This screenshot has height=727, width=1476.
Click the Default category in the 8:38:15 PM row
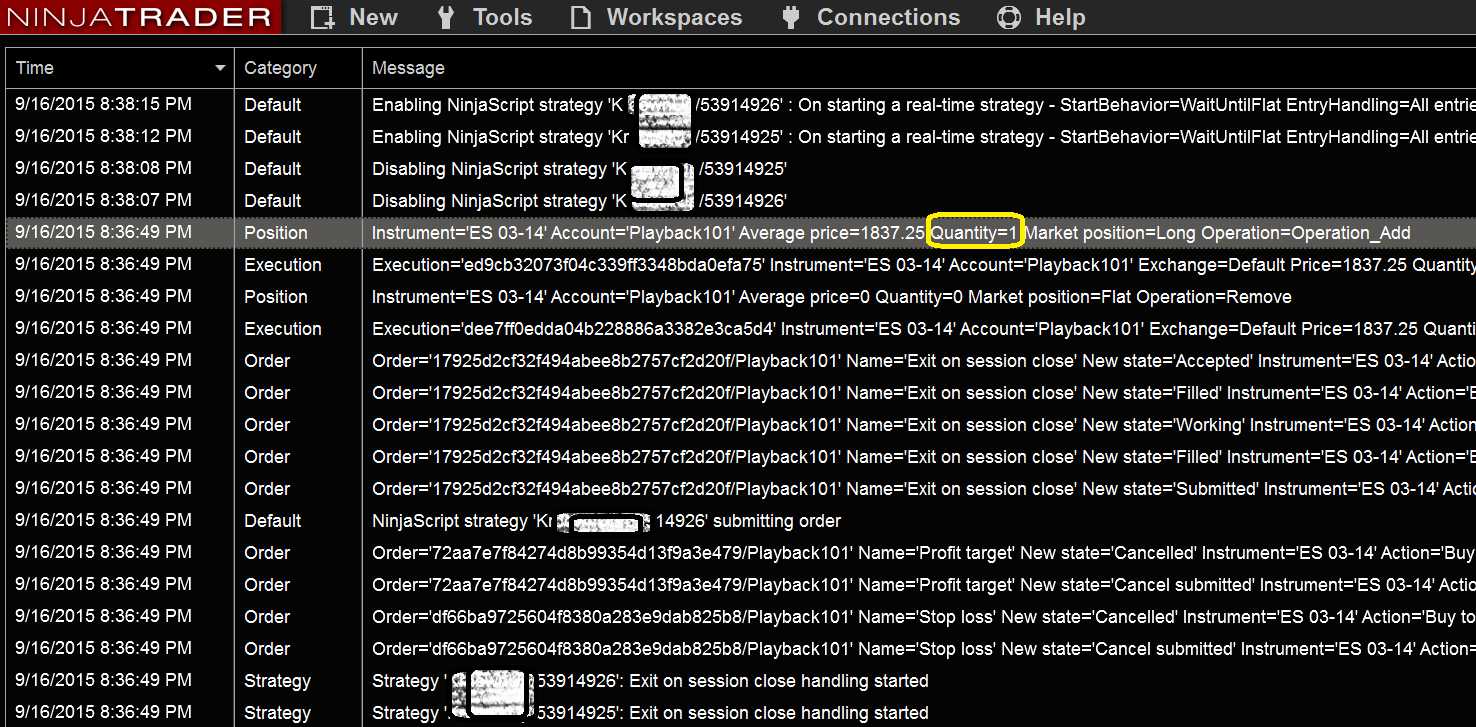point(273,105)
